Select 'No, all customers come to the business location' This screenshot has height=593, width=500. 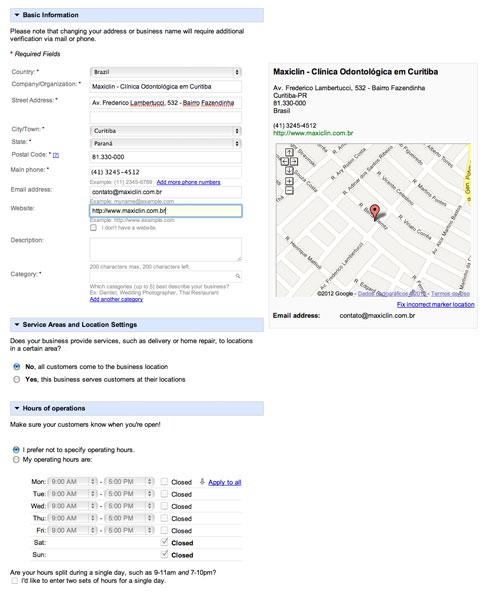coord(17,366)
